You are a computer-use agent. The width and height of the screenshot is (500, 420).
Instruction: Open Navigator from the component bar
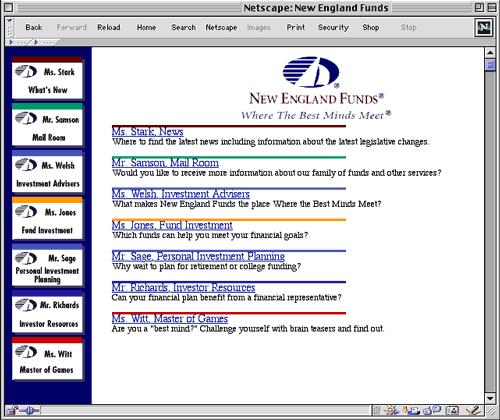coord(391,410)
